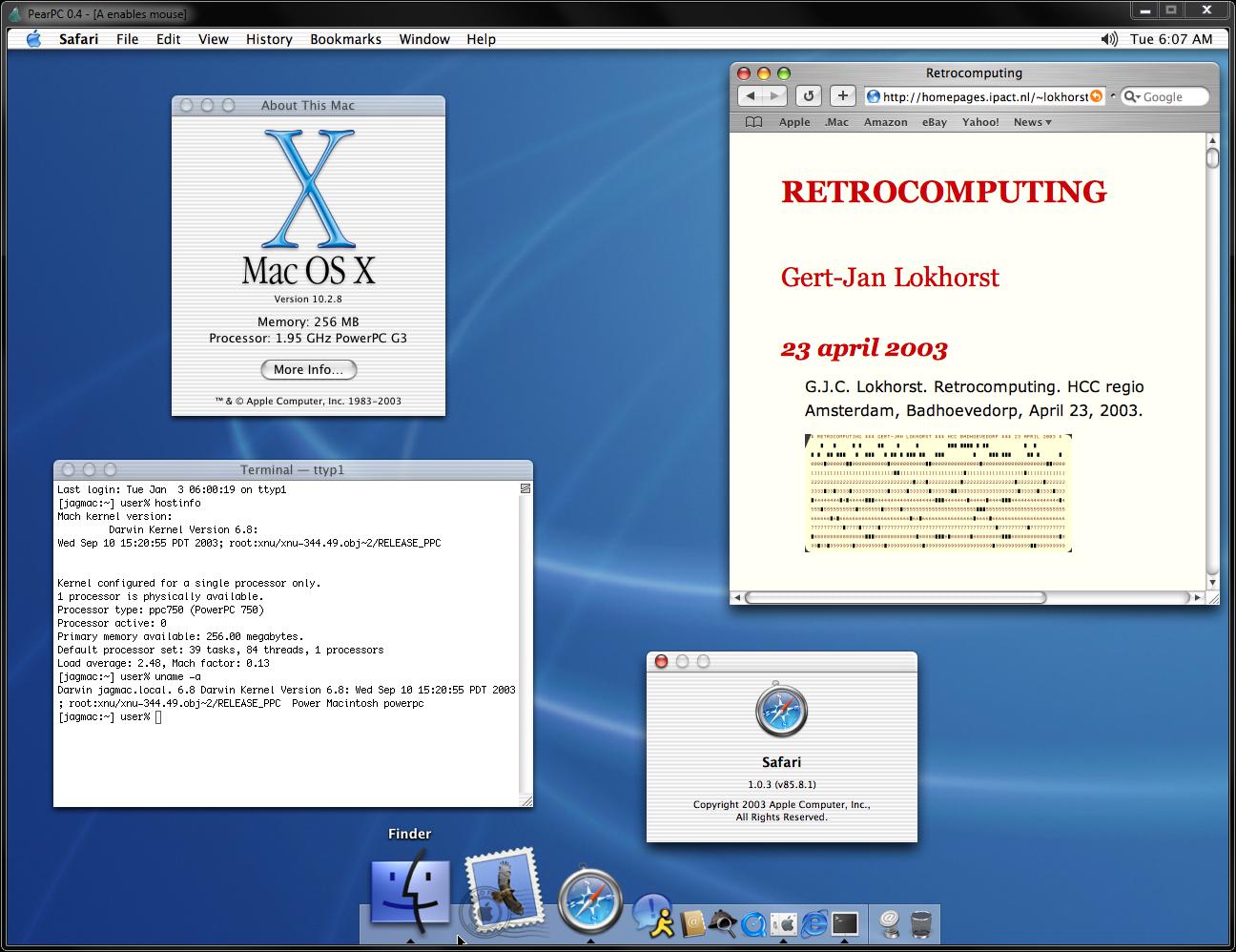Open the eBay bookmark
Viewport: 1236px width, 952px height.
tap(935, 122)
